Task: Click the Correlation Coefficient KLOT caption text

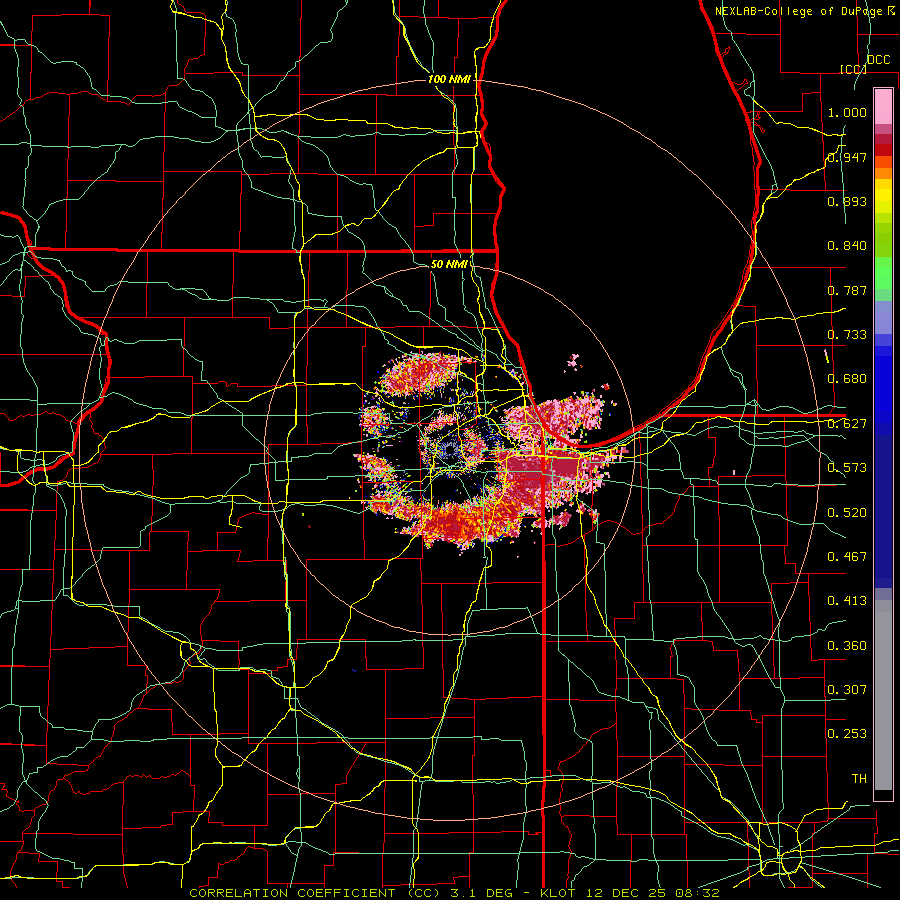Action: pos(454,893)
